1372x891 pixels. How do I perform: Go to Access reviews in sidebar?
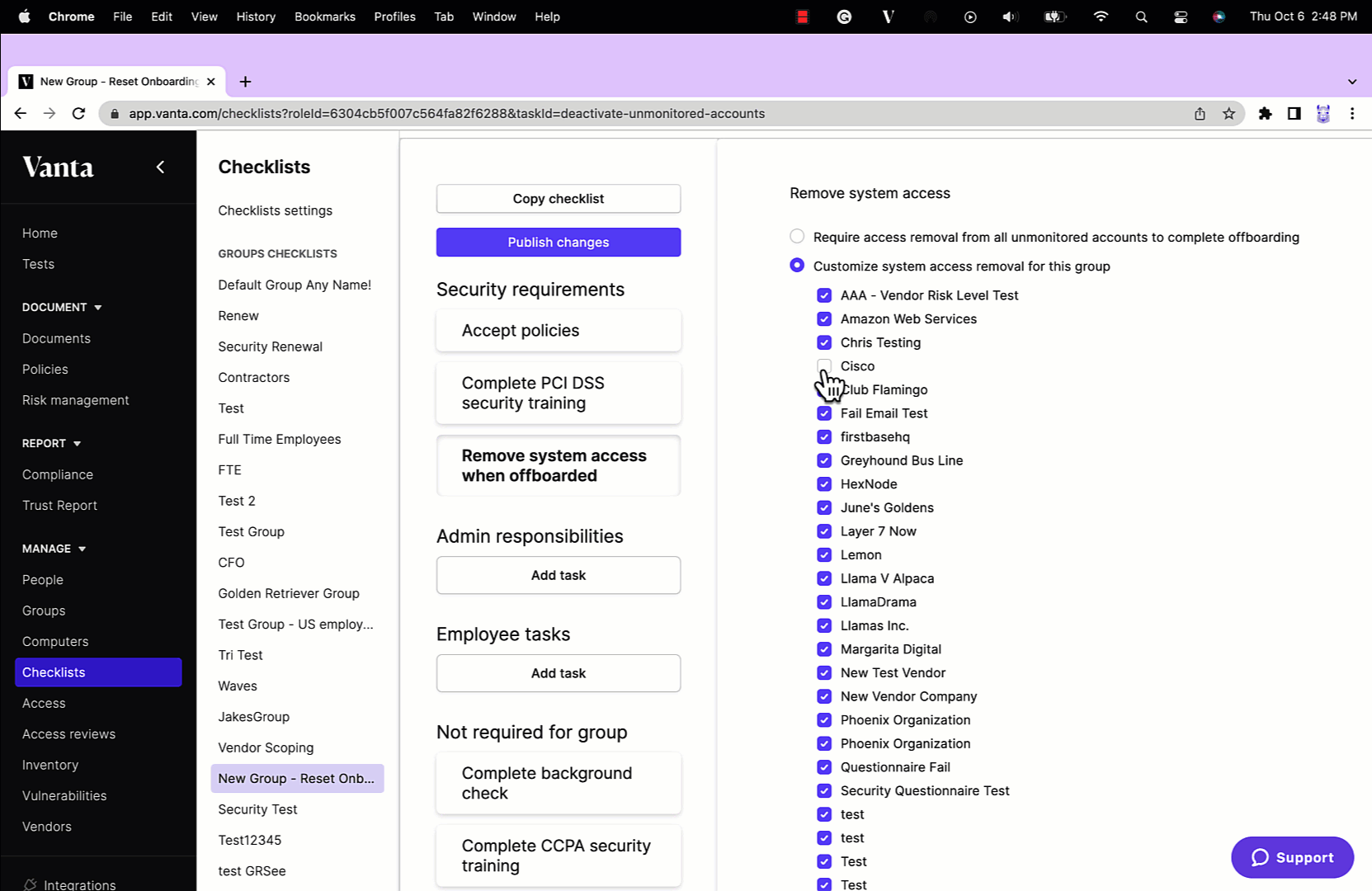68,734
